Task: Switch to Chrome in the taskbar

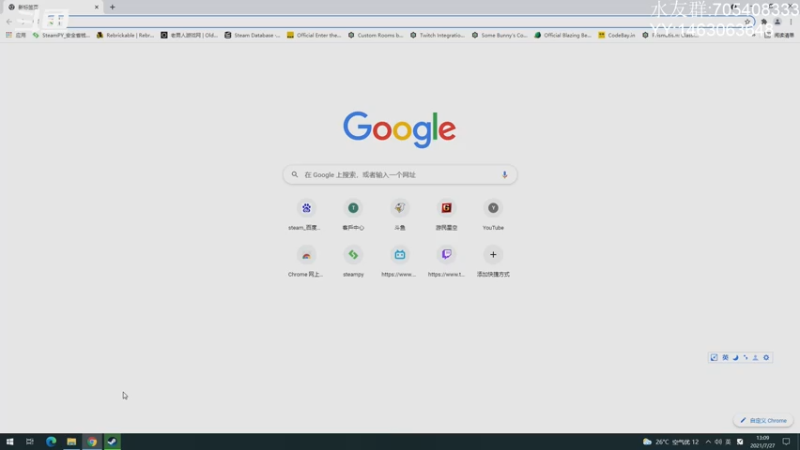Action: tap(92, 442)
